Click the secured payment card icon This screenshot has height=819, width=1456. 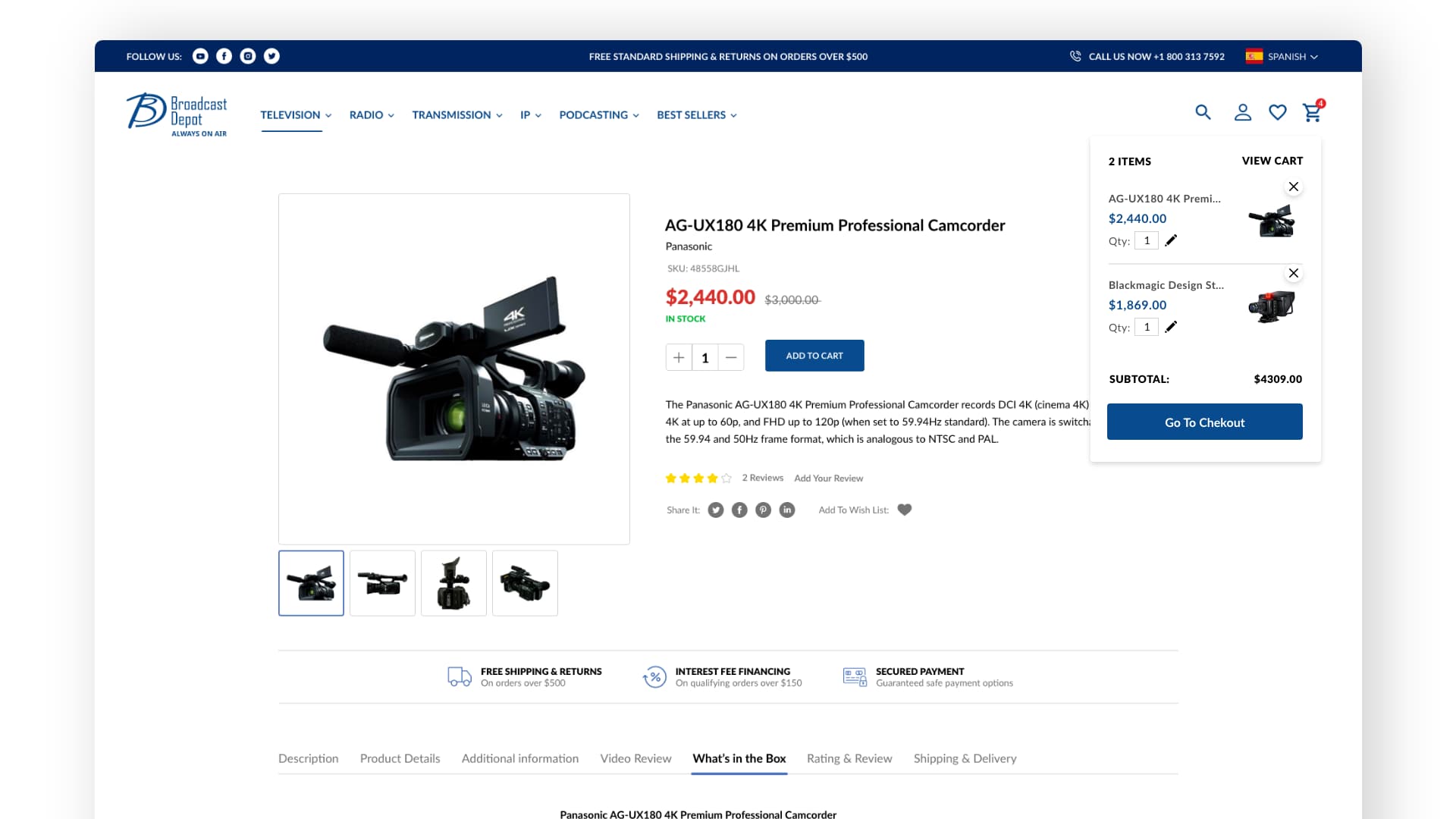click(855, 676)
